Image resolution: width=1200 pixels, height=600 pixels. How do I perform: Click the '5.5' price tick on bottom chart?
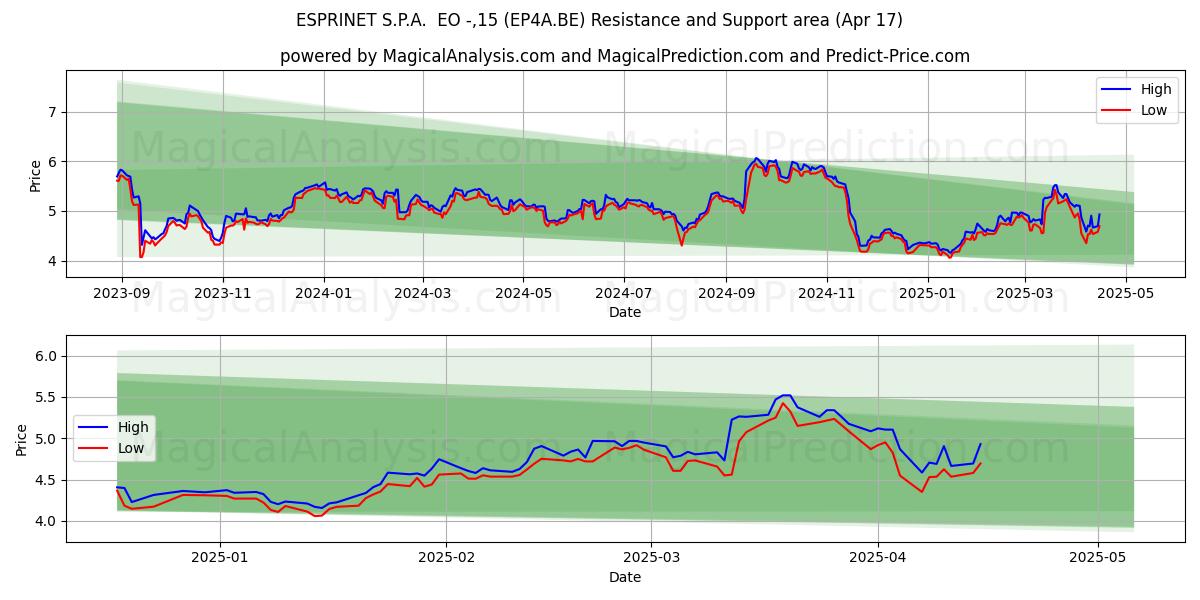pos(47,398)
